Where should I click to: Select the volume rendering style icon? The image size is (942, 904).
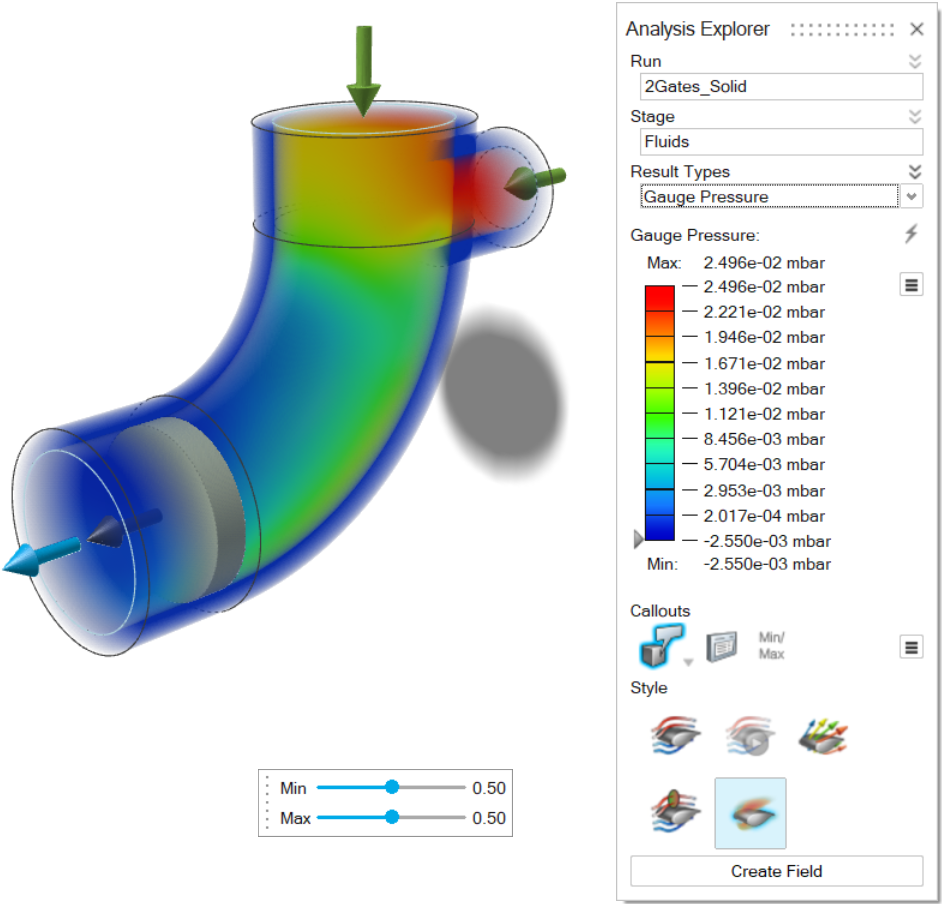[x=750, y=813]
